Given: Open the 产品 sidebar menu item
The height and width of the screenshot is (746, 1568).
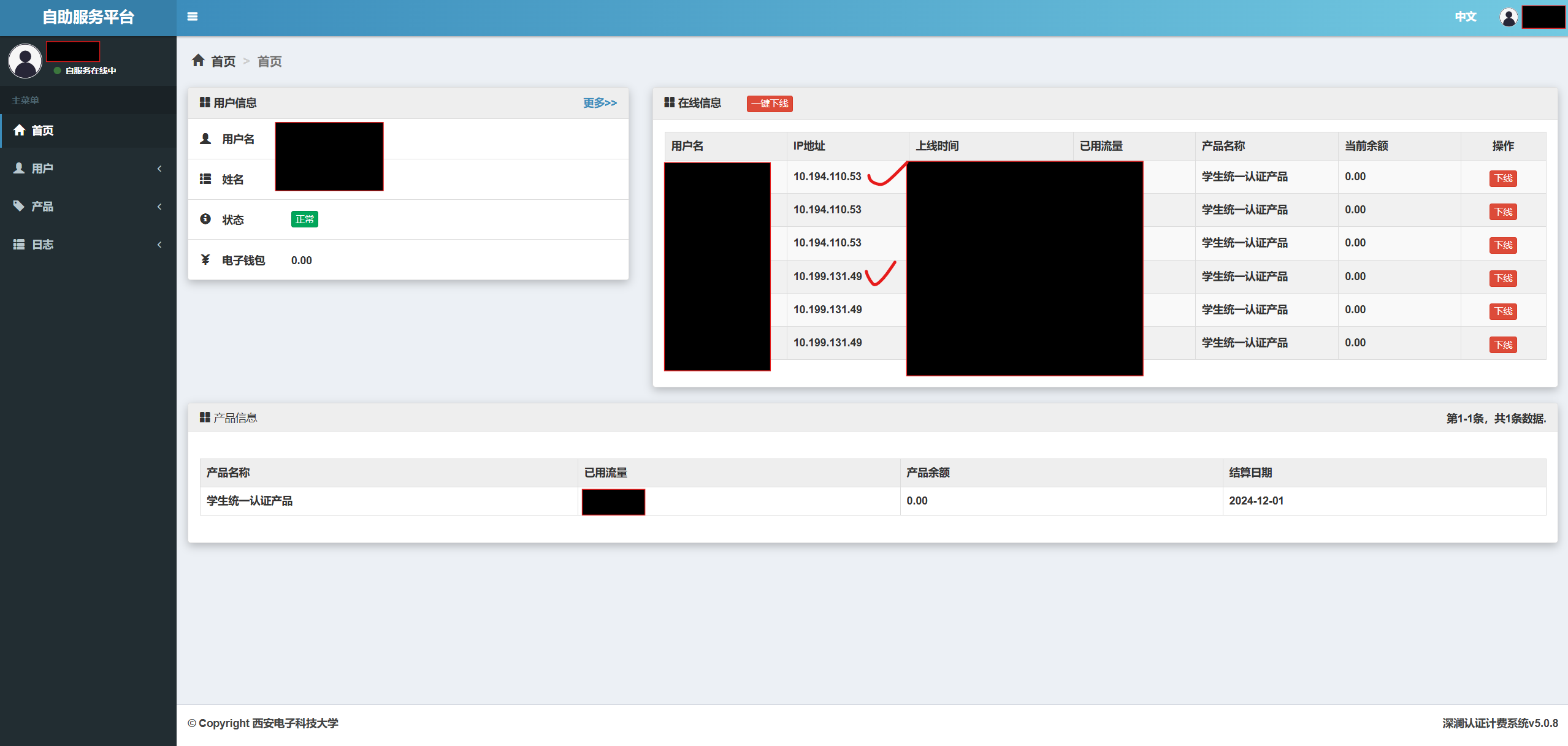Looking at the screenshot, I should tap(88, 206).
